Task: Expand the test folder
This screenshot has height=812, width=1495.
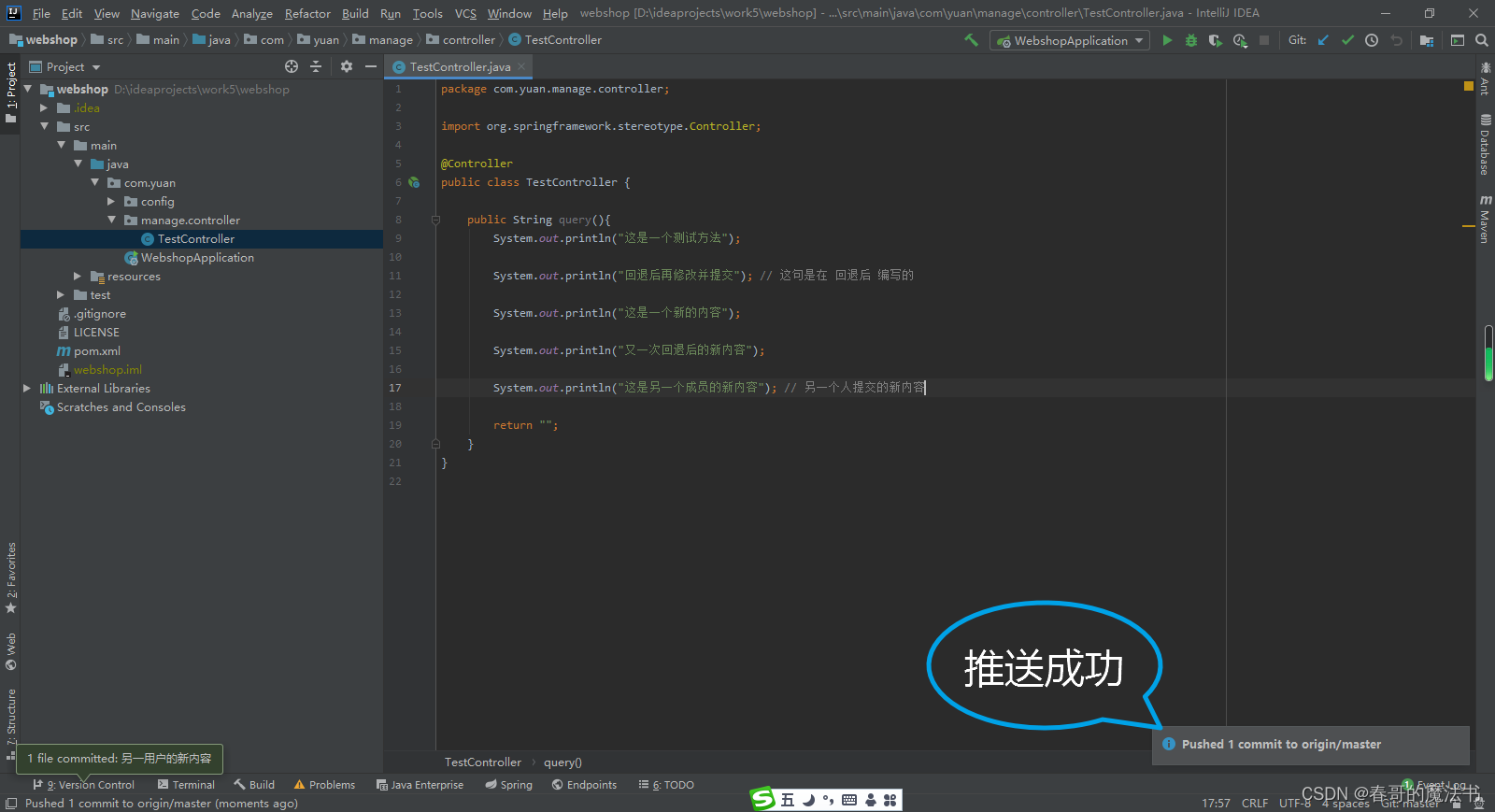Action: point(61,294)
